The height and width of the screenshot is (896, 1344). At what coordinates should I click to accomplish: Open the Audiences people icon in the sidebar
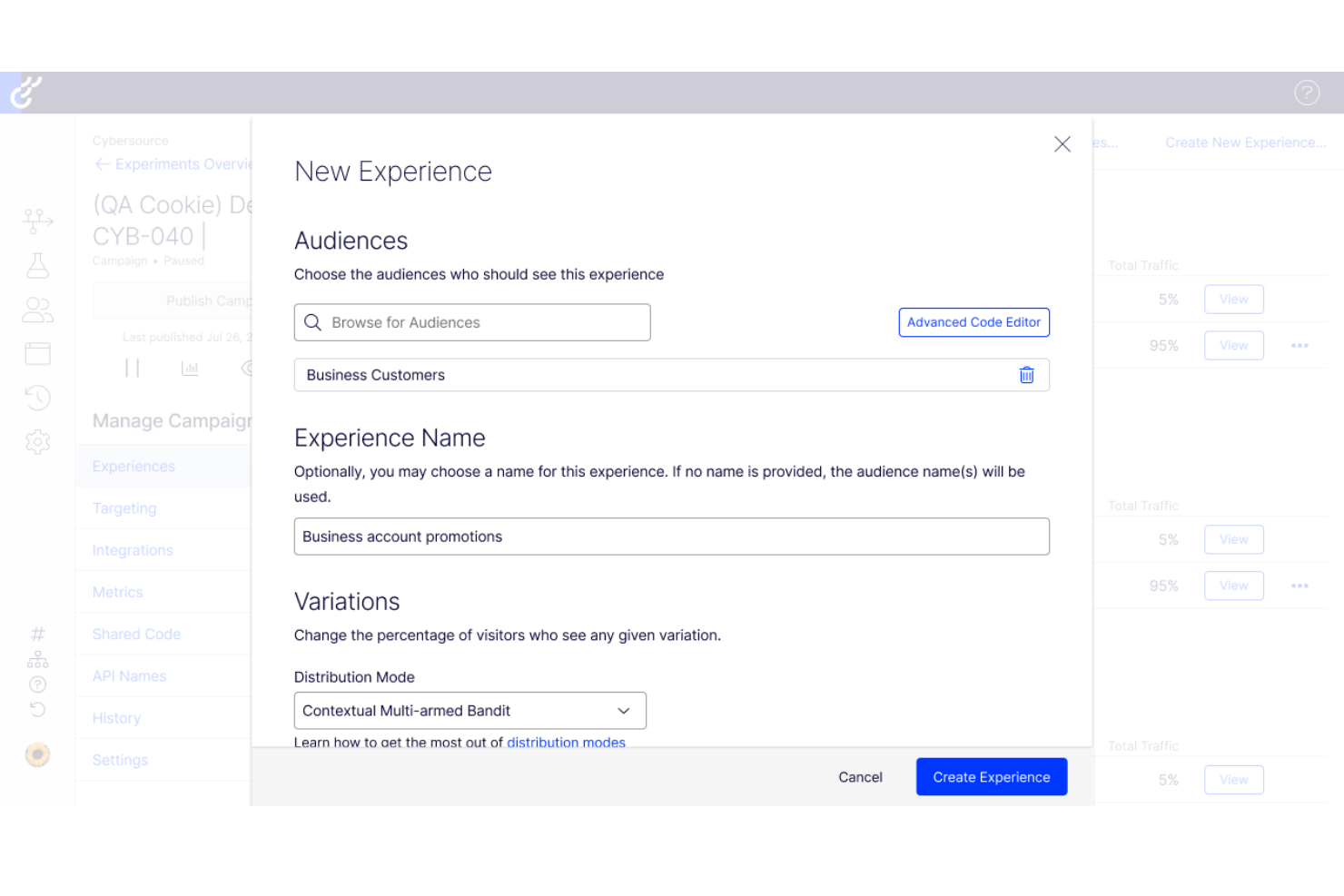click(x=37, y=310)
